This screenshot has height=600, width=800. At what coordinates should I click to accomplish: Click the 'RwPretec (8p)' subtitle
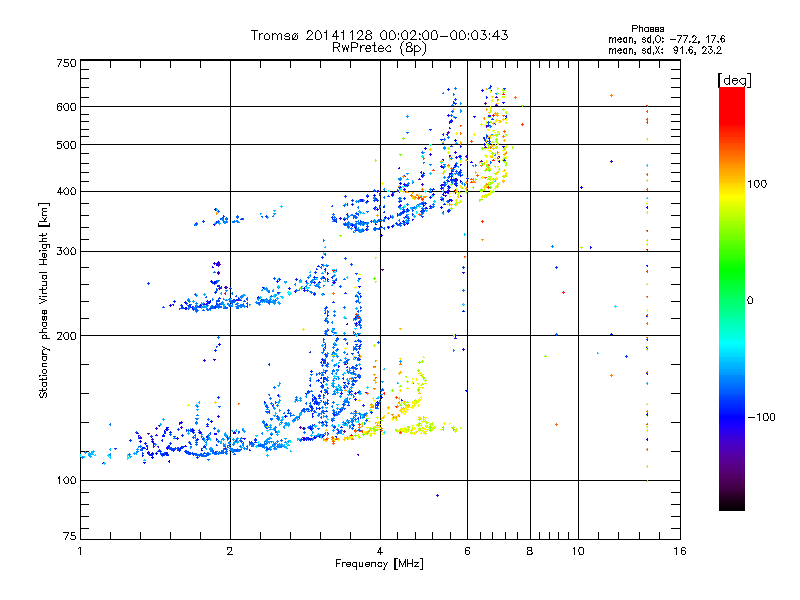click(379, 48)
